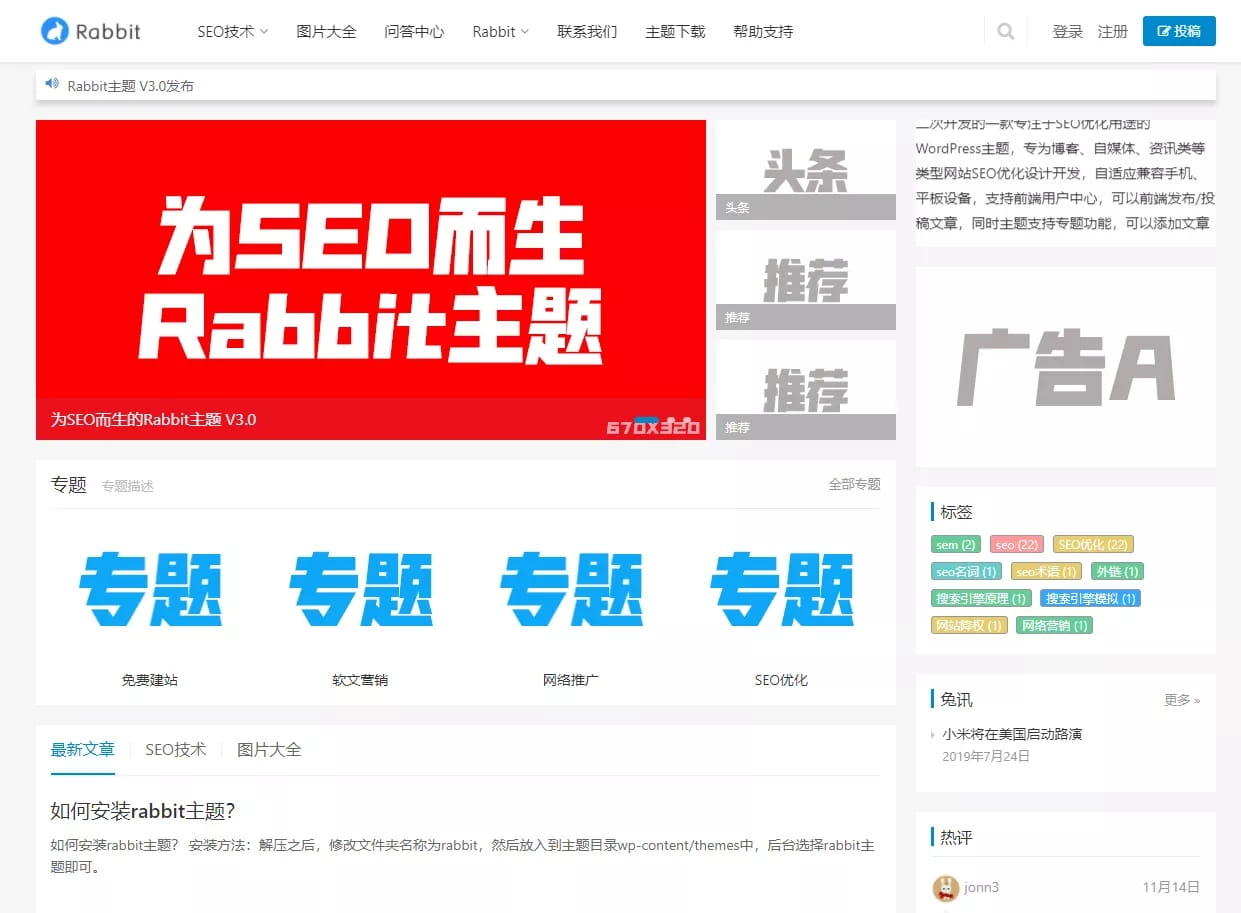This screenshot has width=1241, height=913.
Task: Select the seo (22) tag
Action: click(1016, 544)
